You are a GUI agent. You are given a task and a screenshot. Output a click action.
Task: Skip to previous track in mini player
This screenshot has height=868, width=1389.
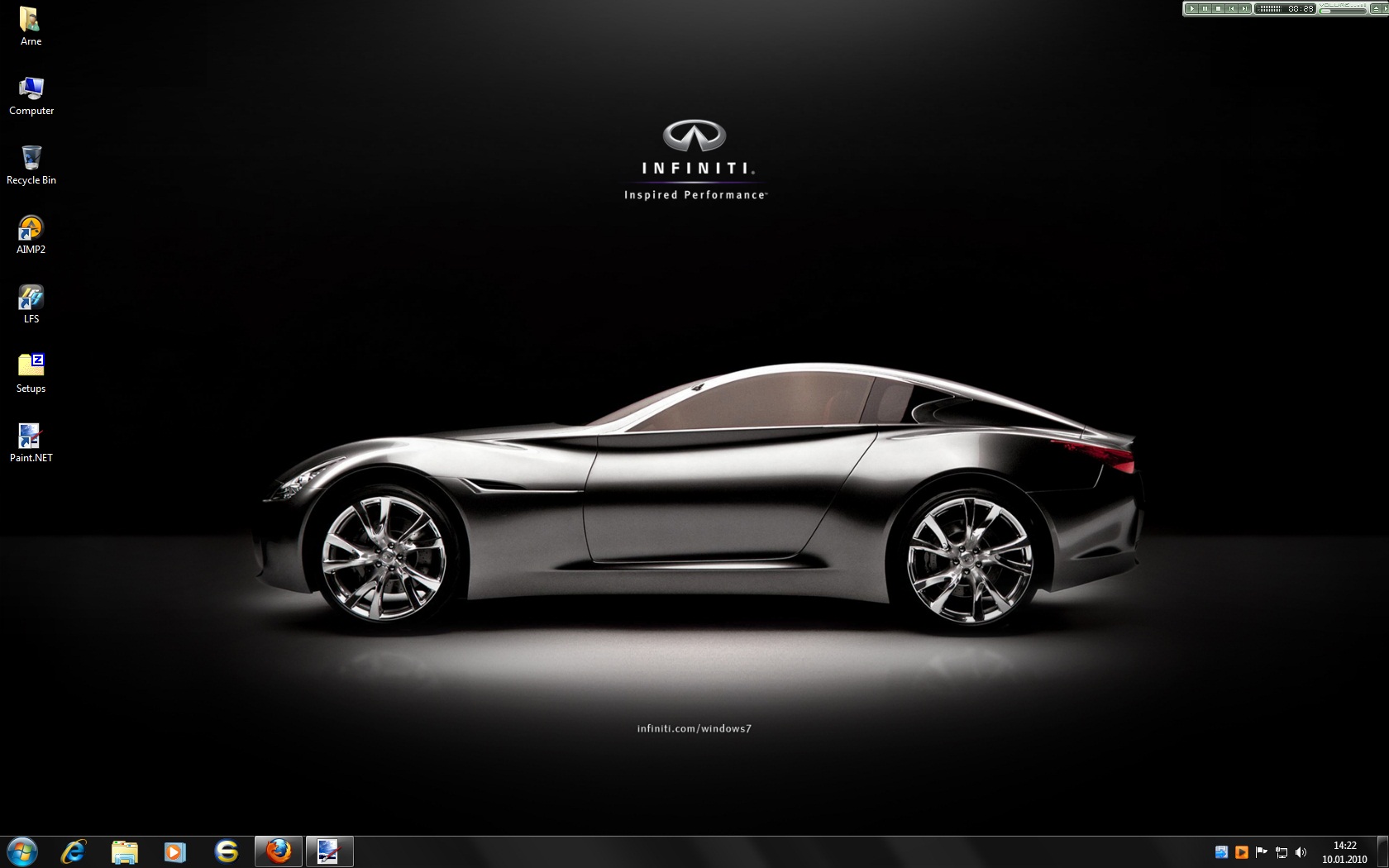[x=1232, y=8]
